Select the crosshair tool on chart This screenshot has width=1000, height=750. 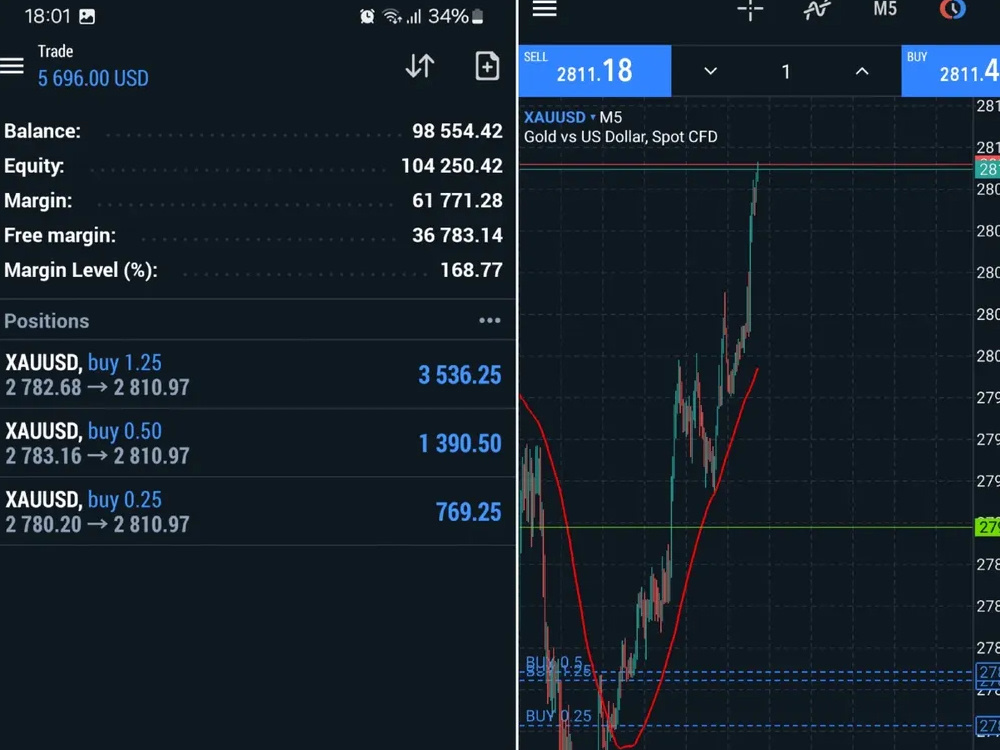[x=750, y=10]
